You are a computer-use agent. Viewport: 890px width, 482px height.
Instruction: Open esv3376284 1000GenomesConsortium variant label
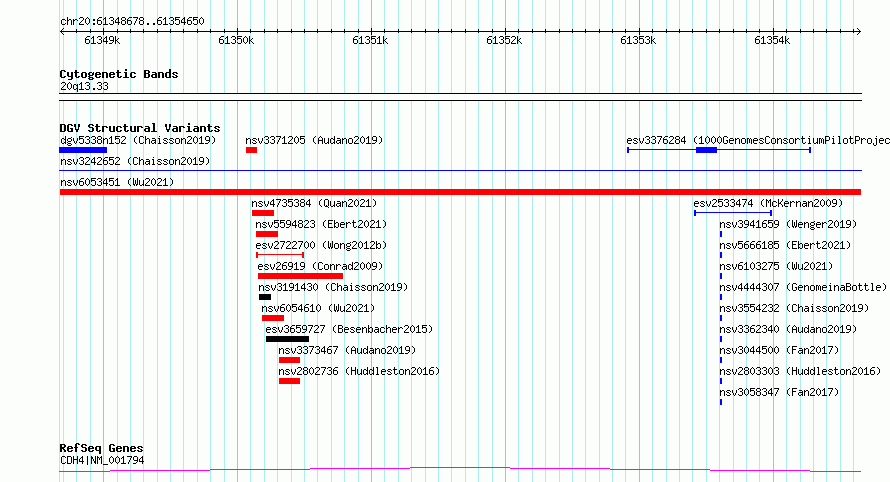[x=758, y=140]
